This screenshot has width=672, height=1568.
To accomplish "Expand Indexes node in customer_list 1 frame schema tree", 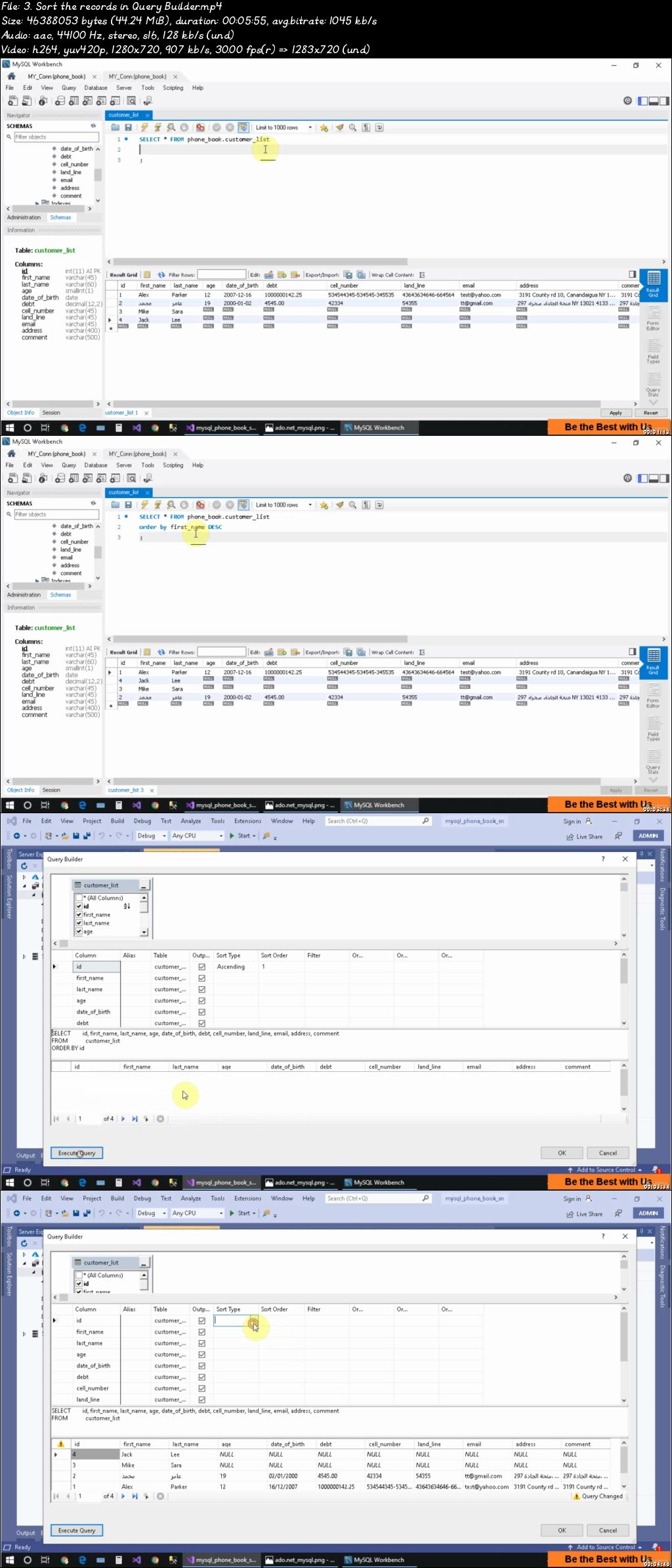I will pos(37,203).
